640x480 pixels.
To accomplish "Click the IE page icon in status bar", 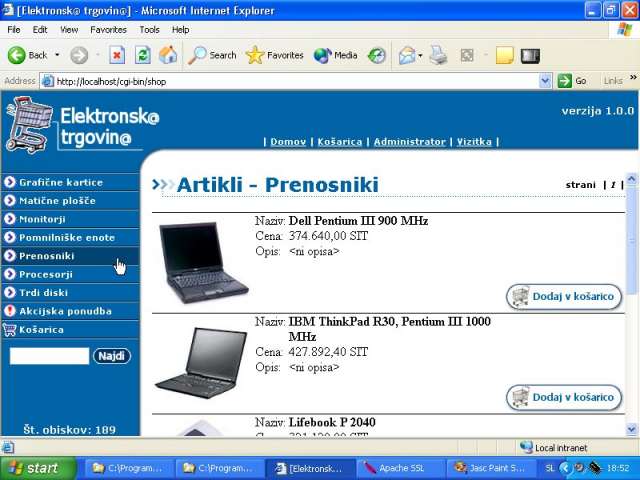I will [x=8, y=447].
